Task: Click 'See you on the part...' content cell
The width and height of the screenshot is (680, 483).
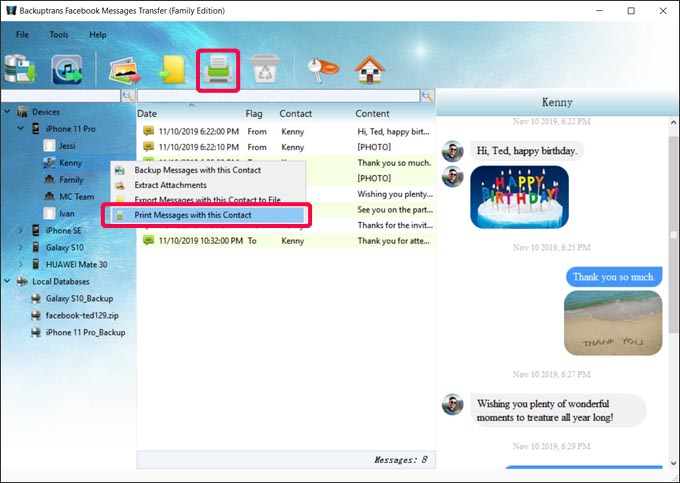Action: pyautogui.click(x=395, y=209)
